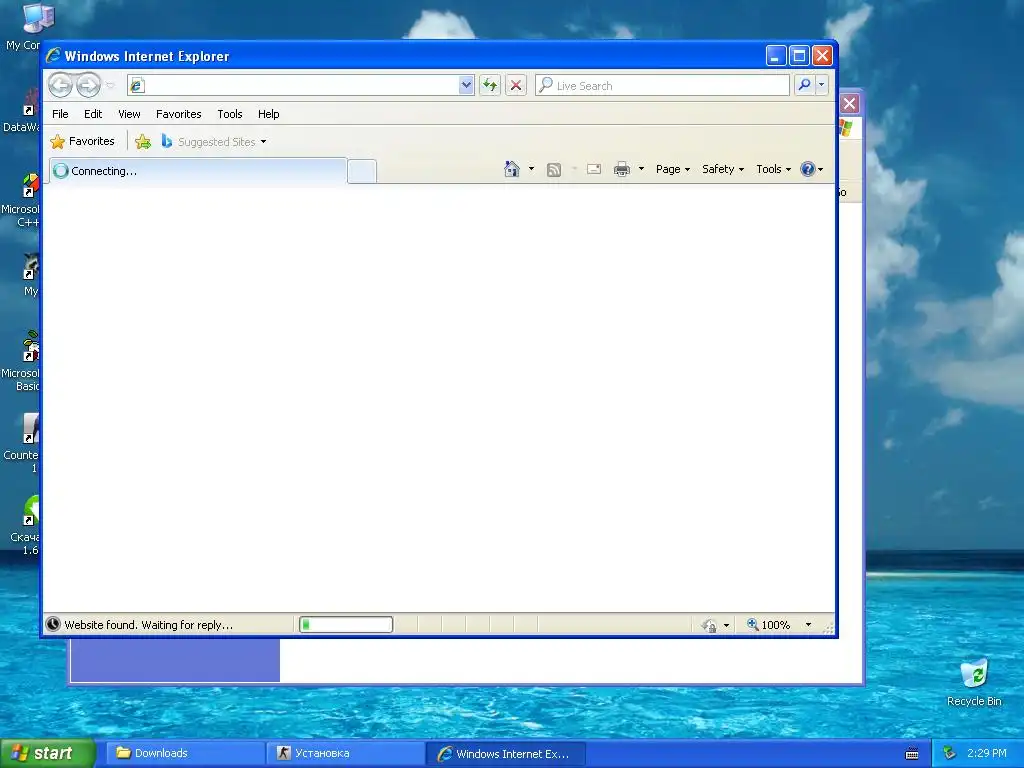1024x768 pixels.
Task: Open the Tools command bar menu
Action: [773, 169]
